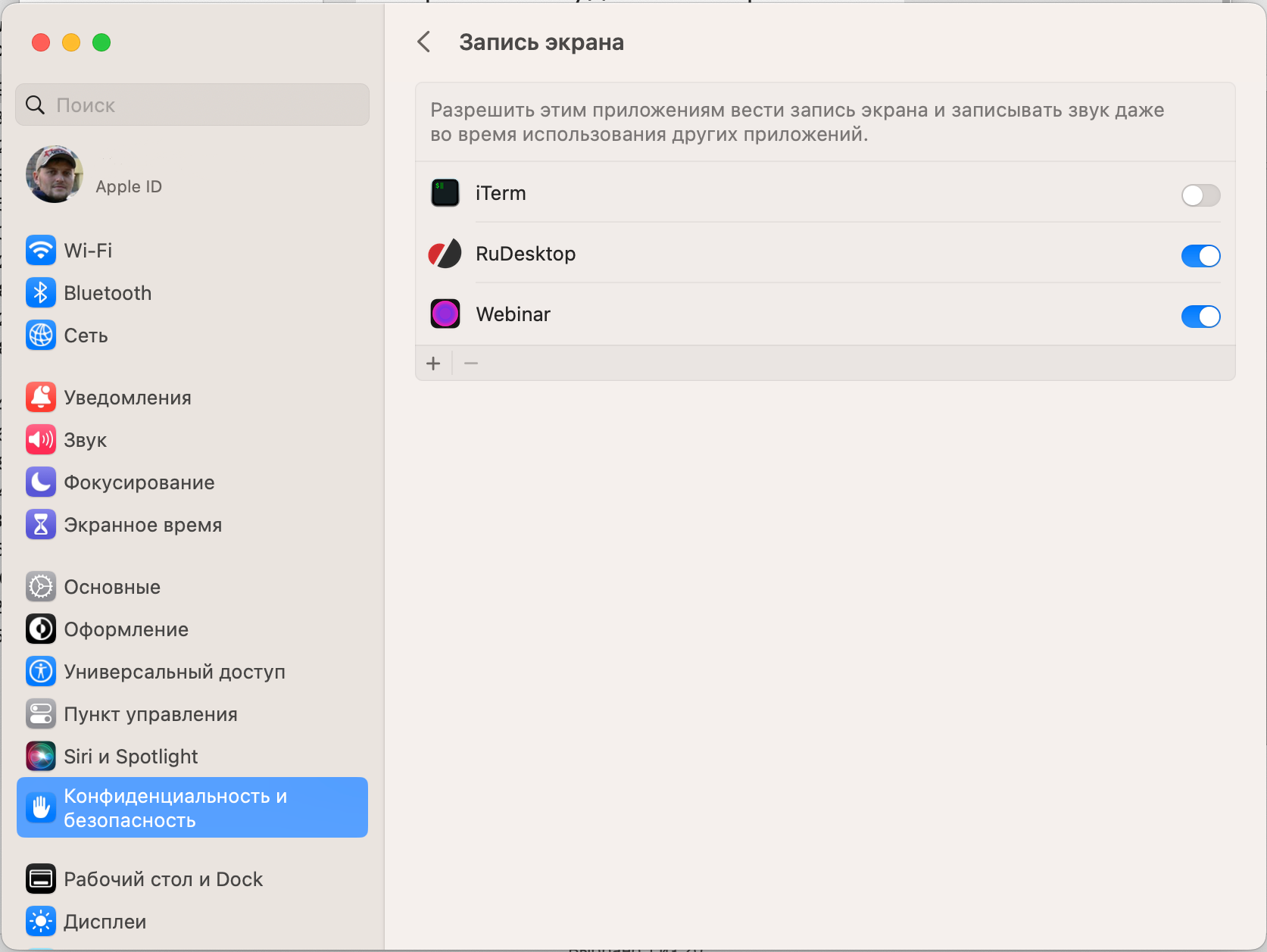Select the iTerm row name
The width and height of the screenshot is (1267, 952).
click(x=501, y=193)
